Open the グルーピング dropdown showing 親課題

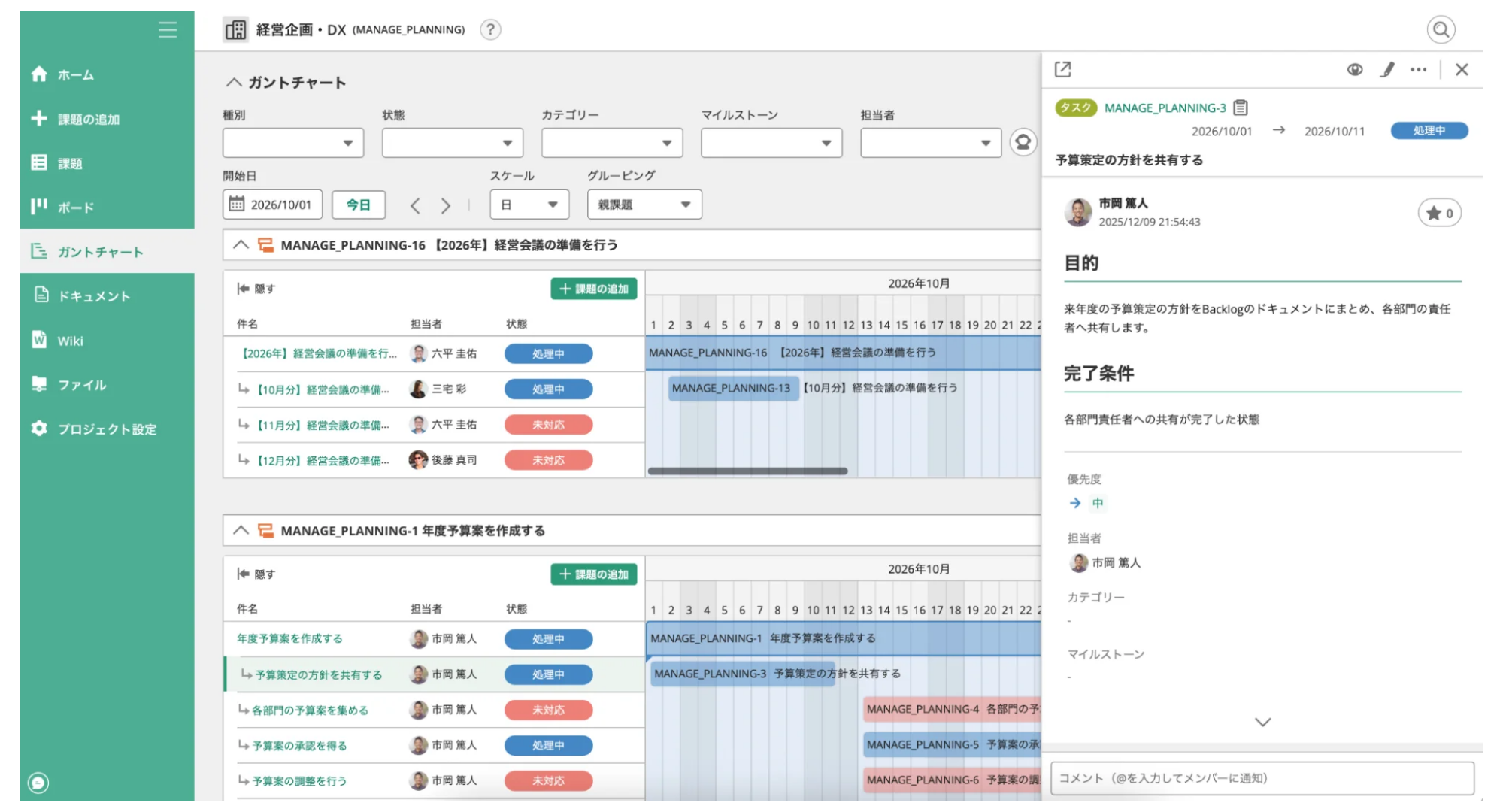click(644, 205)
